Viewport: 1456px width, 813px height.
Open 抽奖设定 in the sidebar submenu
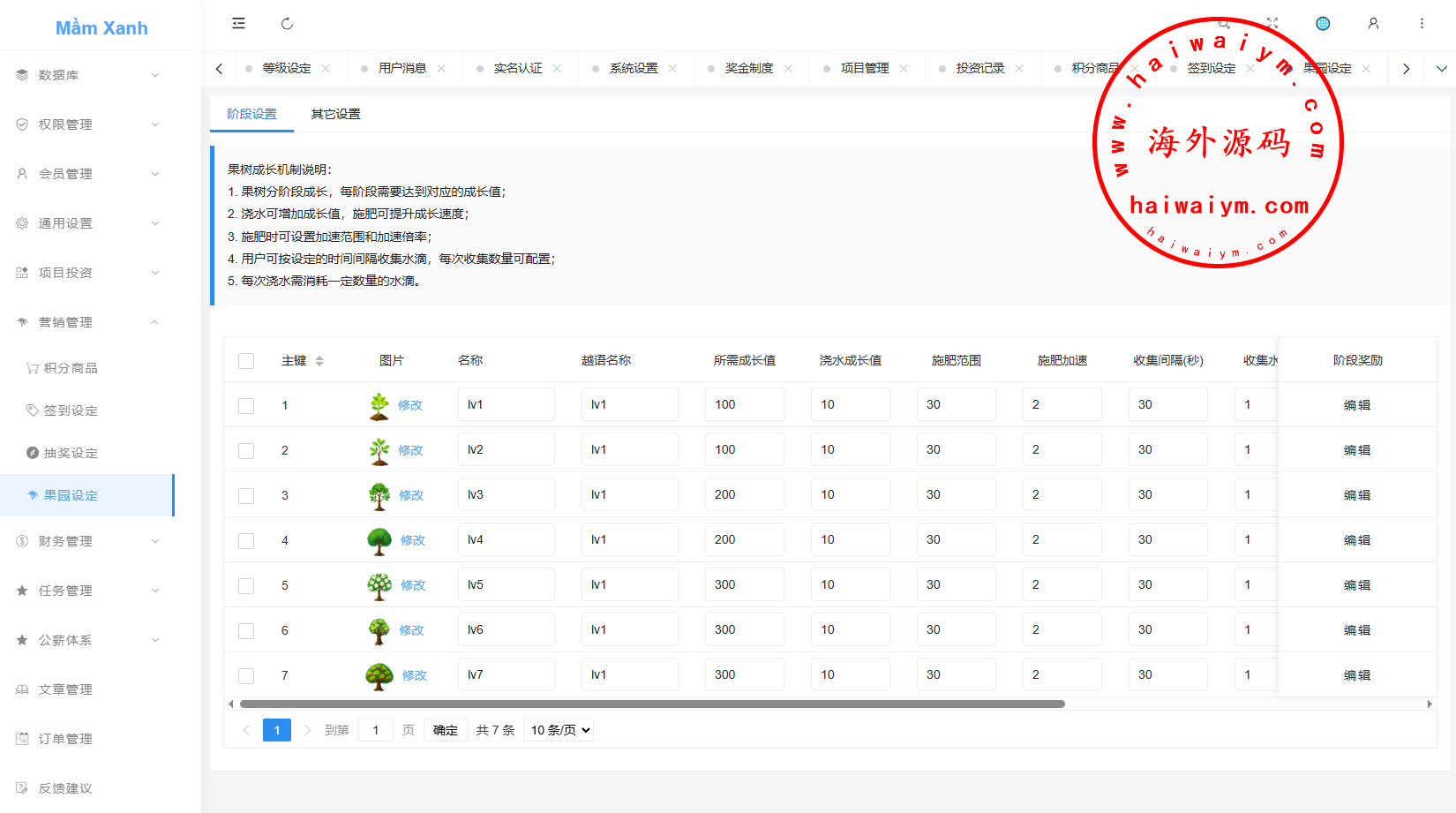coord(71,453)
